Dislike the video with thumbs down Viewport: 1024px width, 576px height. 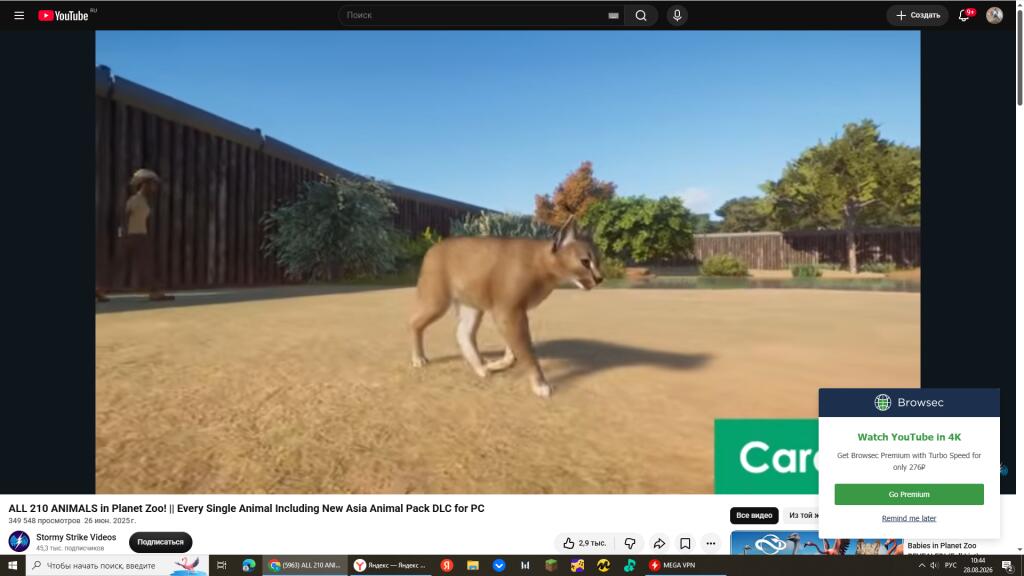coord(630,543)
